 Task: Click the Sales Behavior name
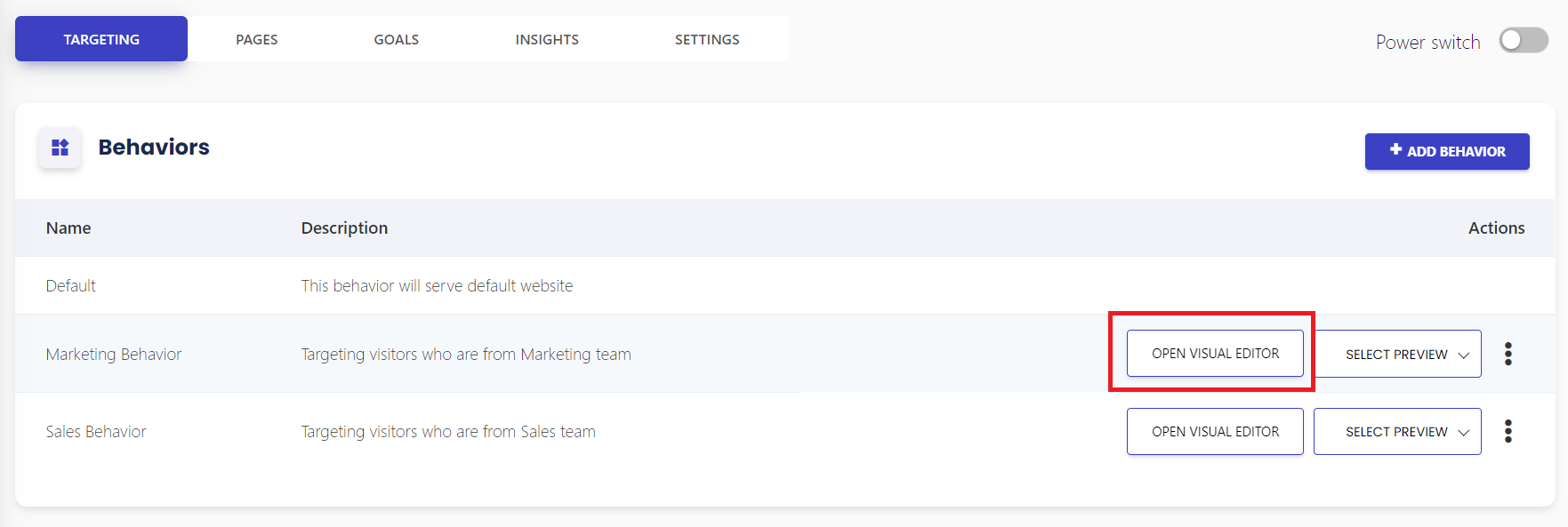pos(96,431)
